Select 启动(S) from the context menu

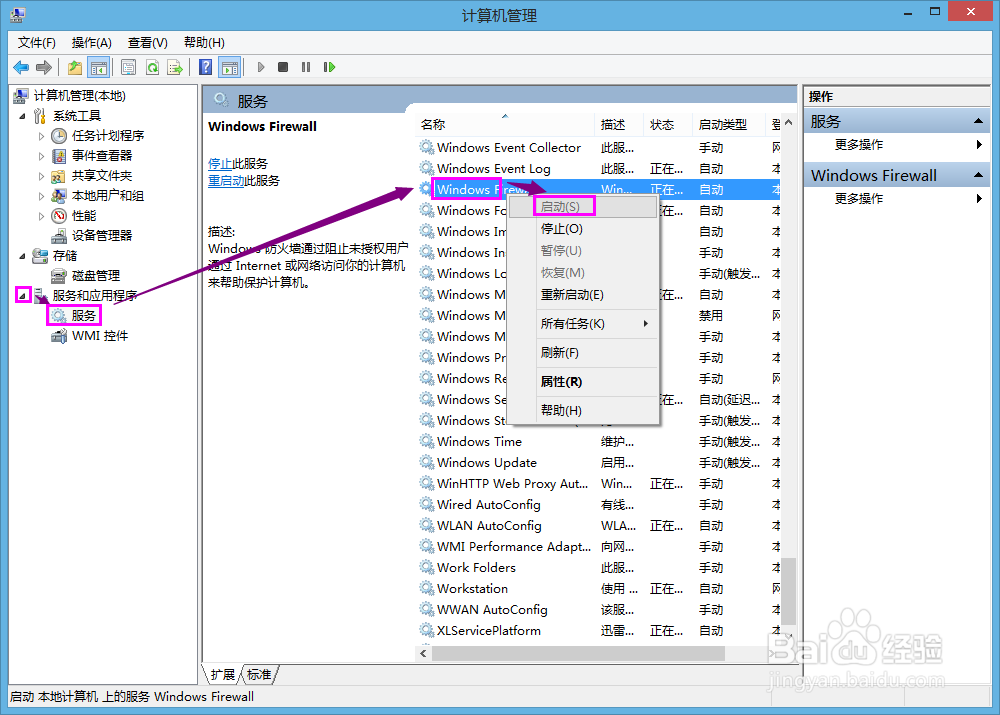pos(565,206)
